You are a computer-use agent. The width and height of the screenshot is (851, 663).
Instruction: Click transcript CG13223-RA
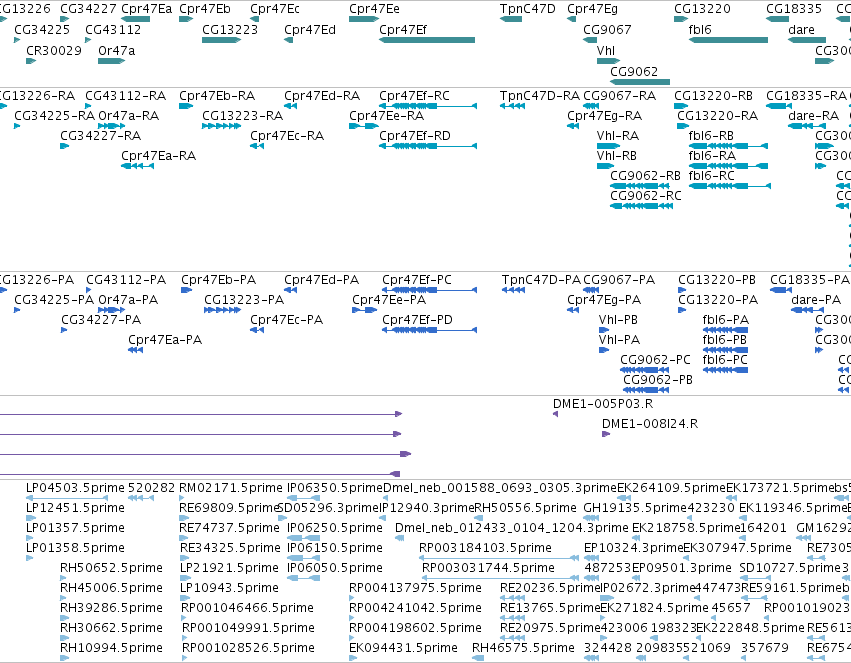(x=221, y=126)
